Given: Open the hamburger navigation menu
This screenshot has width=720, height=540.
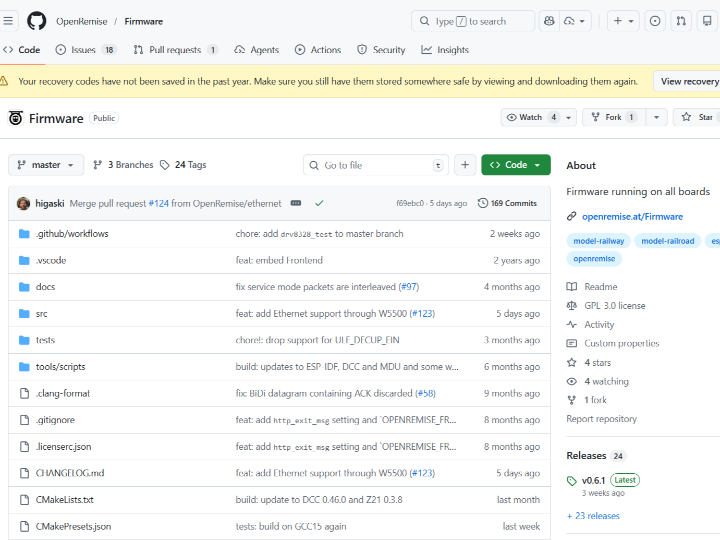Looking at the screenshot, I should tap(9, 21).
